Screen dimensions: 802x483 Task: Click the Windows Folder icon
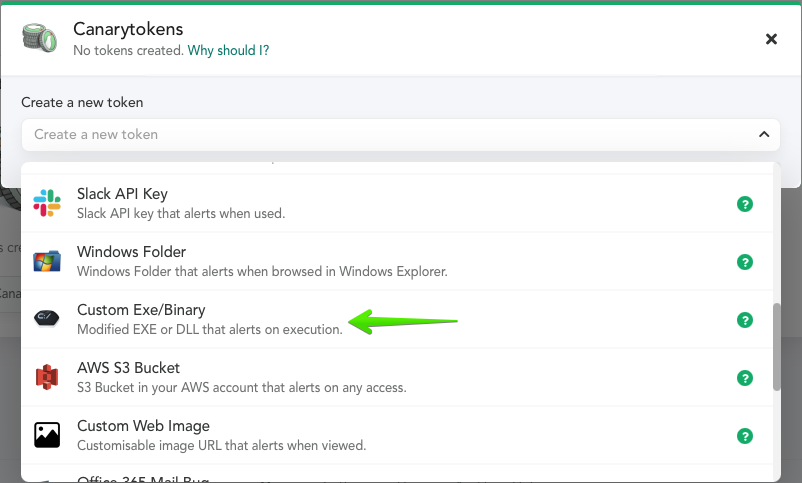47,261
